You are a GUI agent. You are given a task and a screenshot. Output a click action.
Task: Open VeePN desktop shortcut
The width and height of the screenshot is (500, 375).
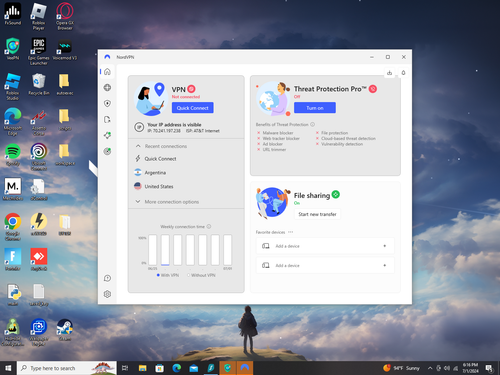pos(12,49)
